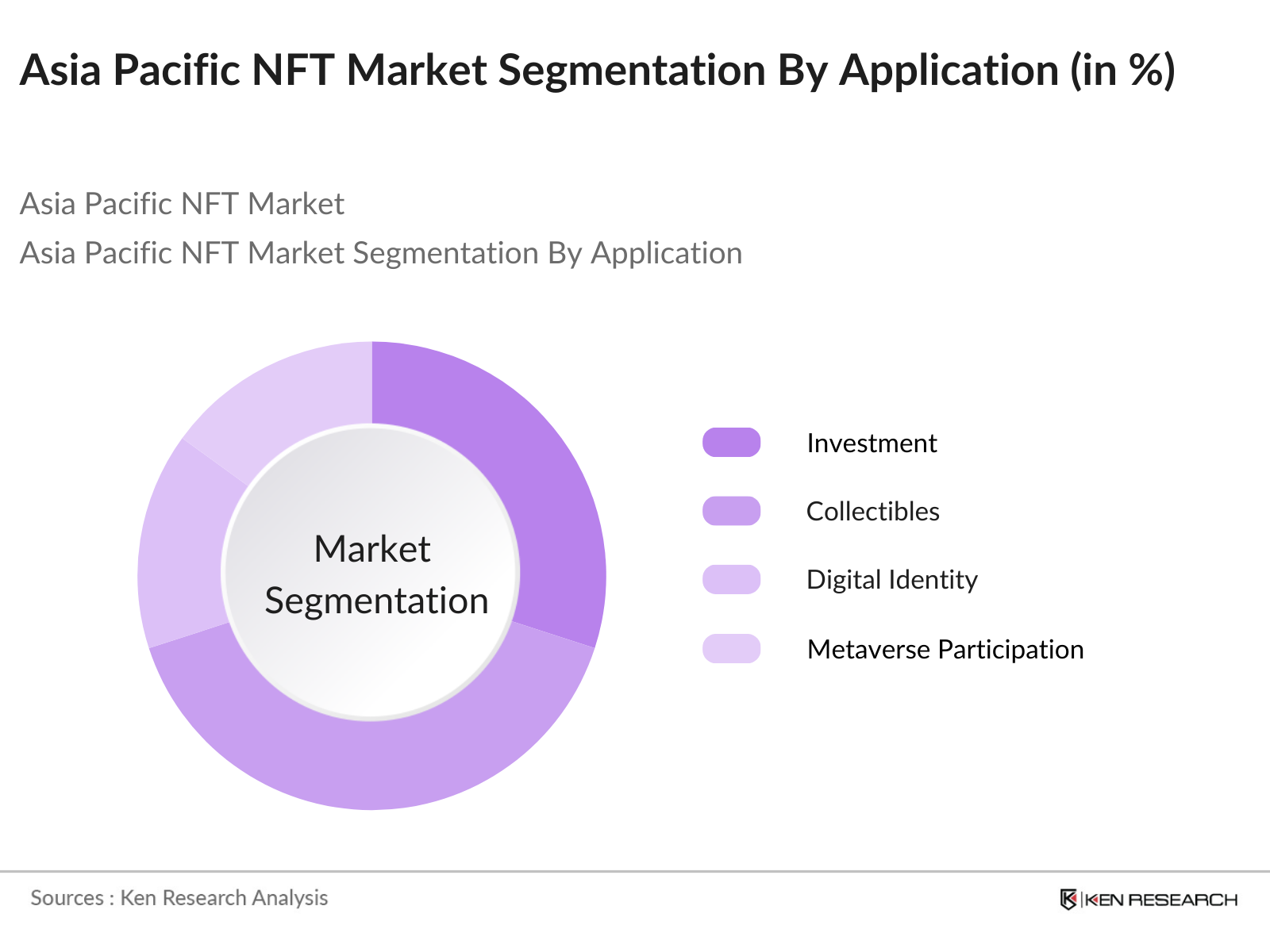Select the large bottom Collectibles donut segment

pos(373,762)
